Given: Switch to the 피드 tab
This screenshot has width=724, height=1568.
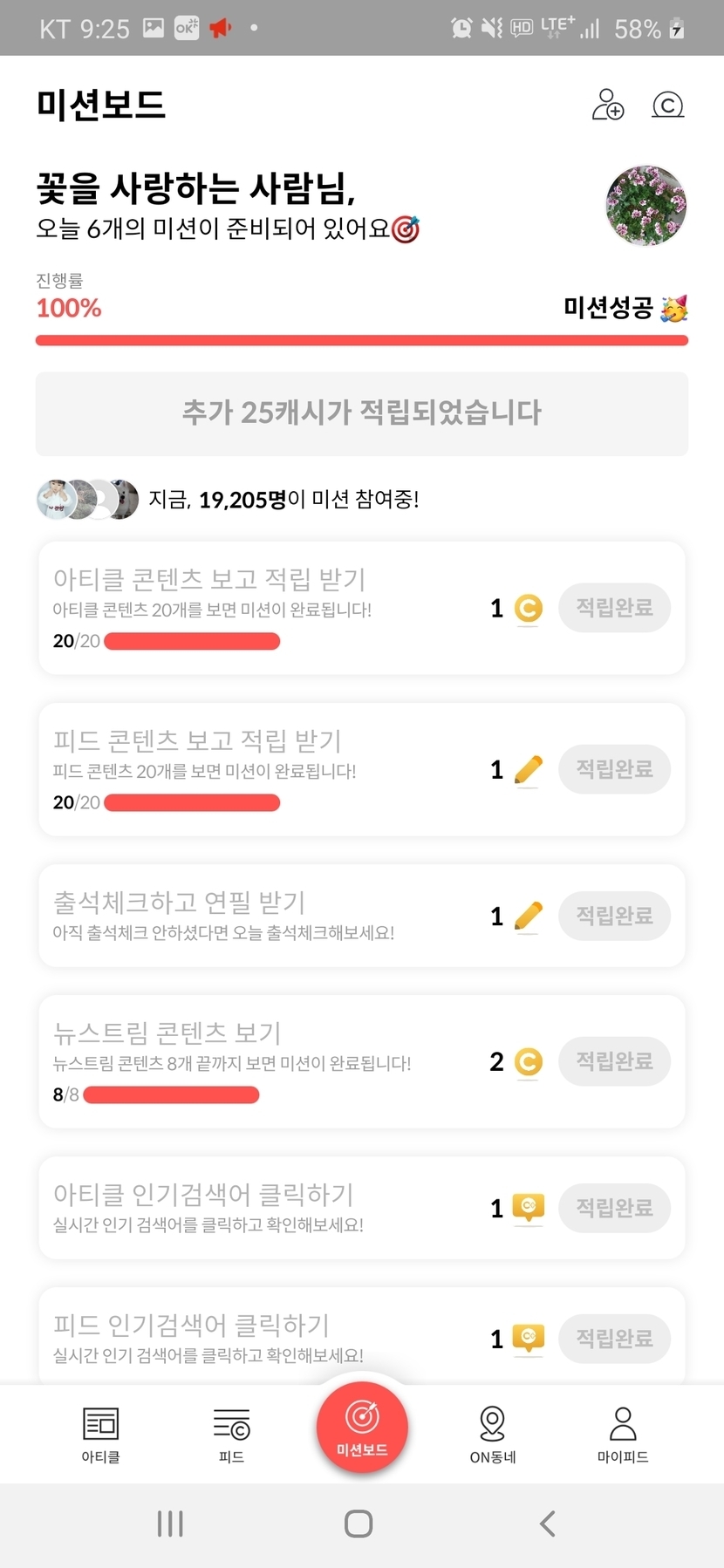Looking at the screenshot, I should coord(231,1435).
